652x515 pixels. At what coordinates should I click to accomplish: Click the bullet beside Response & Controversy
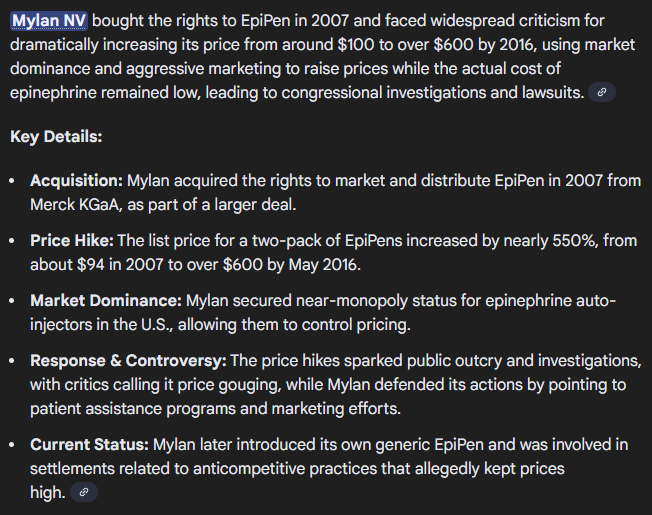[11, 361]
